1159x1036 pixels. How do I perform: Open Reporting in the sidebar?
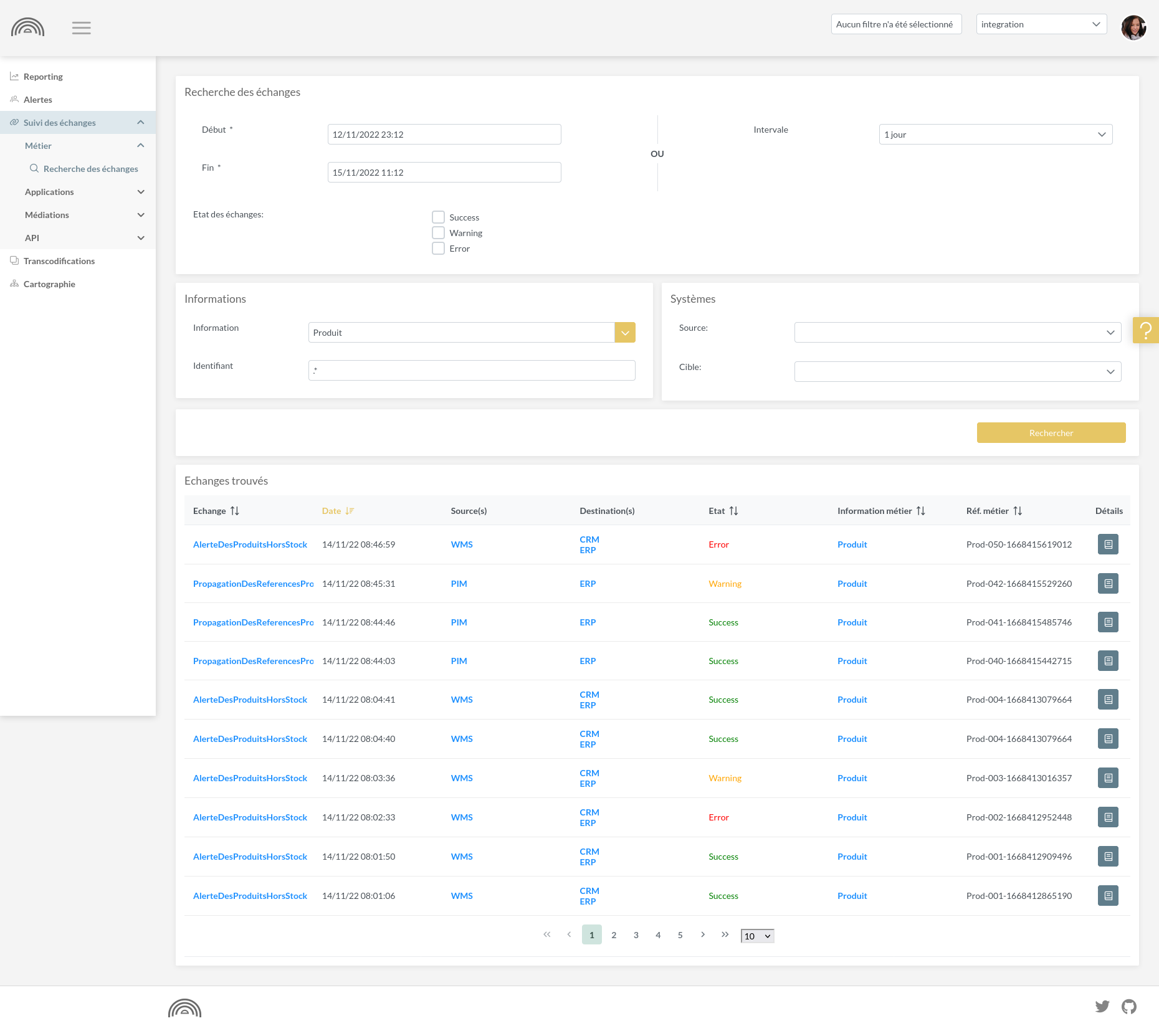(x=43, y=77)
